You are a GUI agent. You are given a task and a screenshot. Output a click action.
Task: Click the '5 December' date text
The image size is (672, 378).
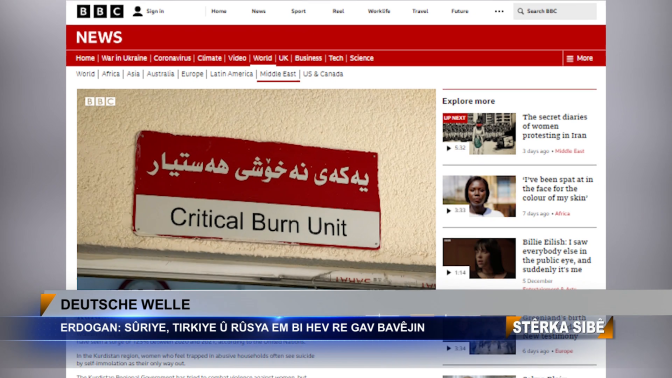tap(537, 281)
